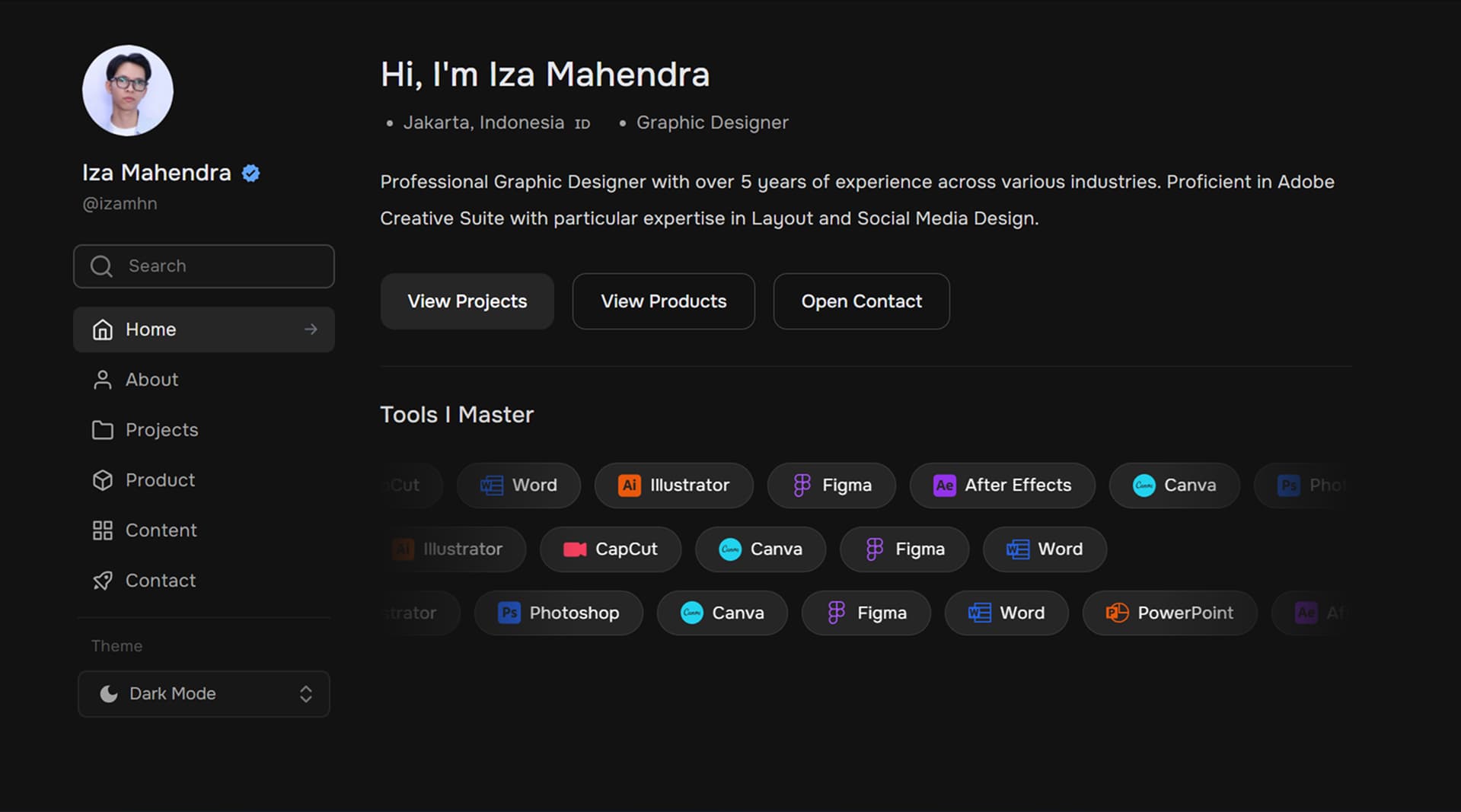Open the Home menu item
The height and width of the screenshot is (812, 1461).
[204, 330]
